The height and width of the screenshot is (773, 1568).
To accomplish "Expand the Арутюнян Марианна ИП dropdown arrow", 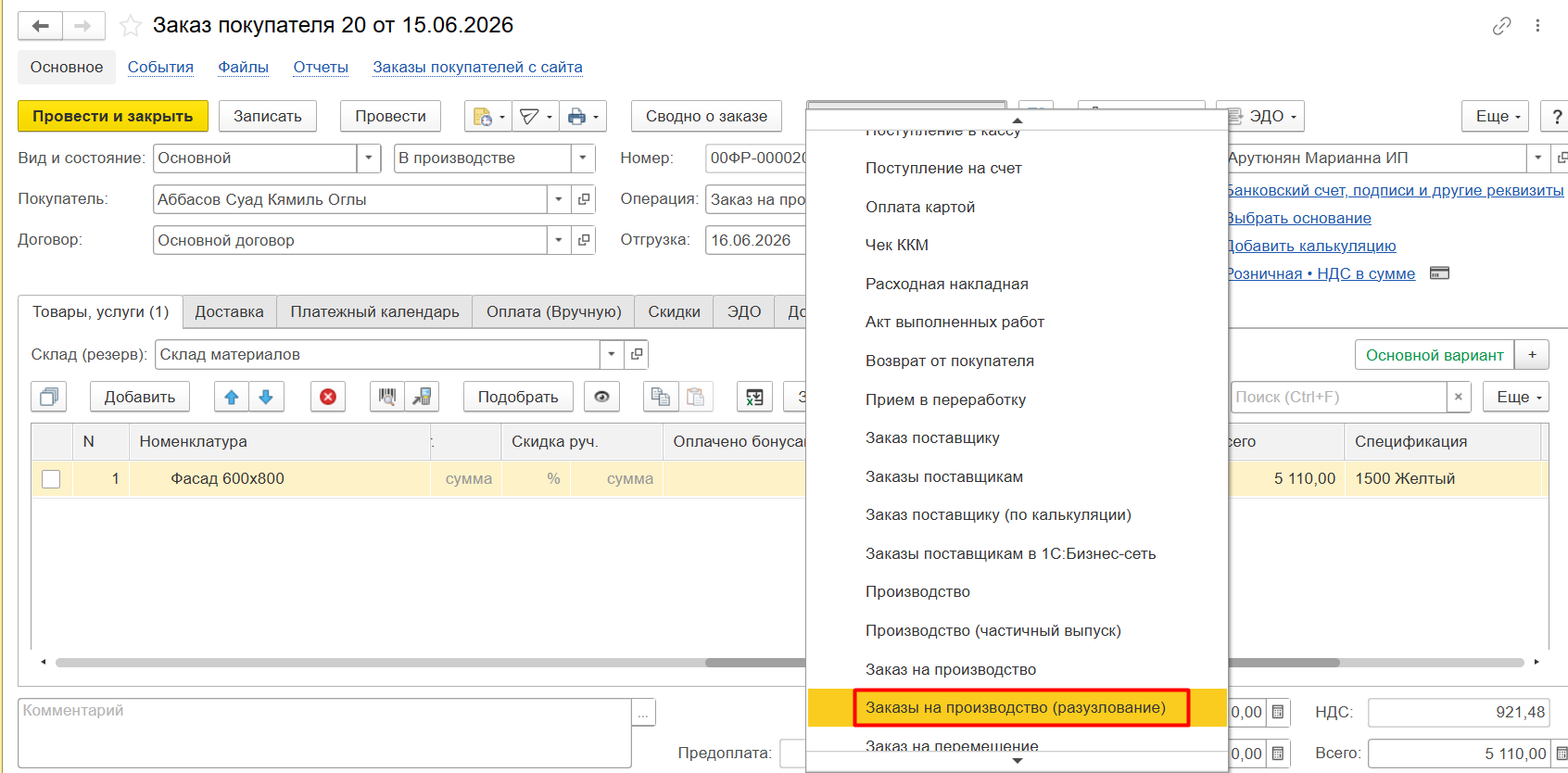I will [x=1537, y=158].
